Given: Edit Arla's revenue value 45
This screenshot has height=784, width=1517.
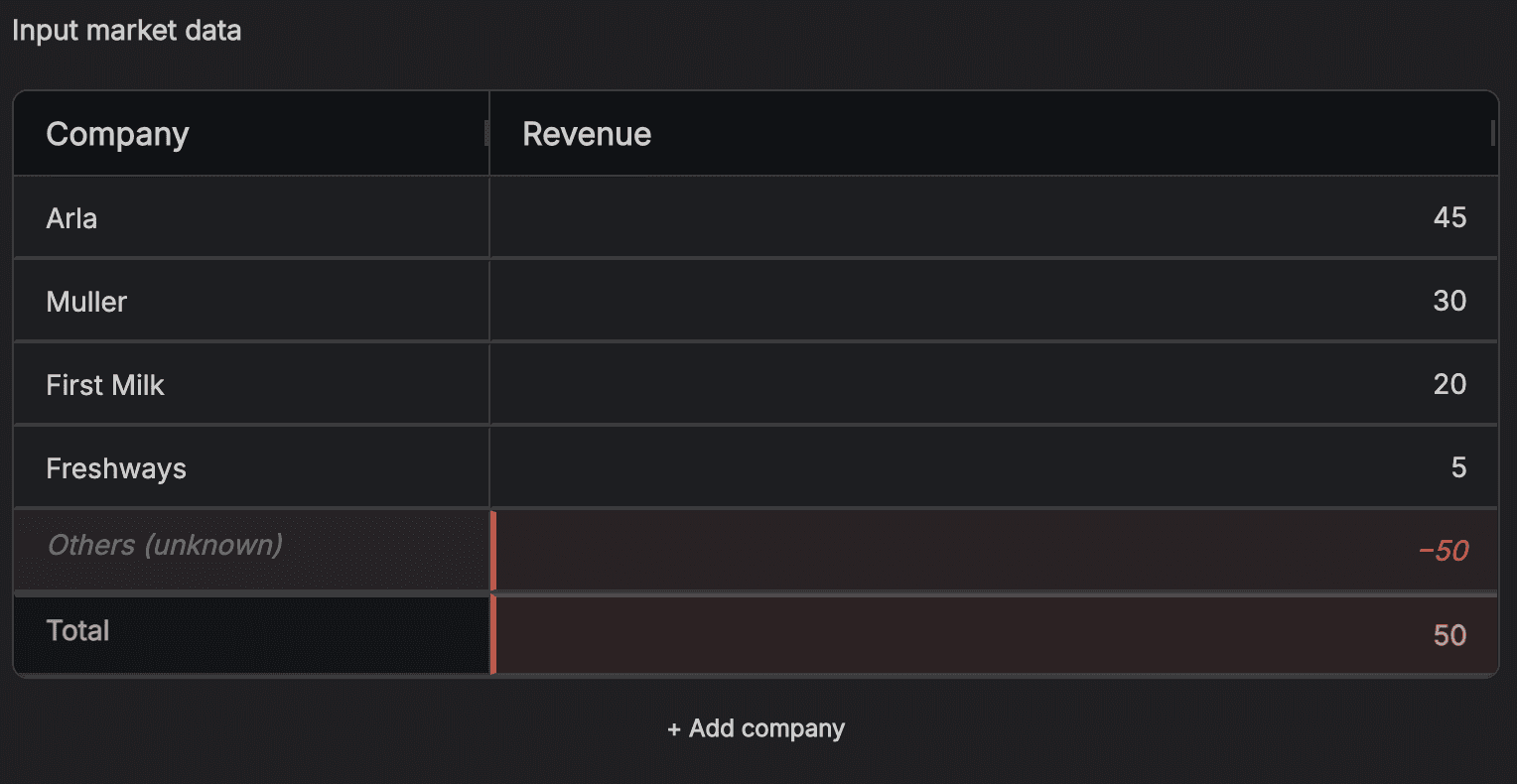Looking at the screenshot, I should click(x=994, y=218).
